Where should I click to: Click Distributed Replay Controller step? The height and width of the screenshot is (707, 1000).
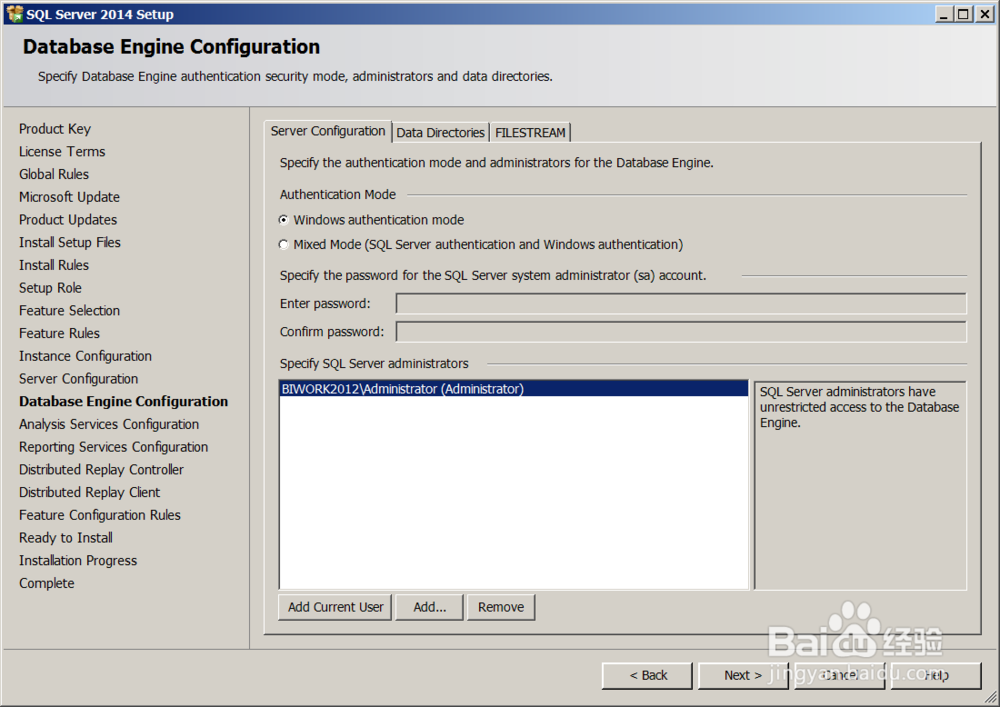(101, 470)
